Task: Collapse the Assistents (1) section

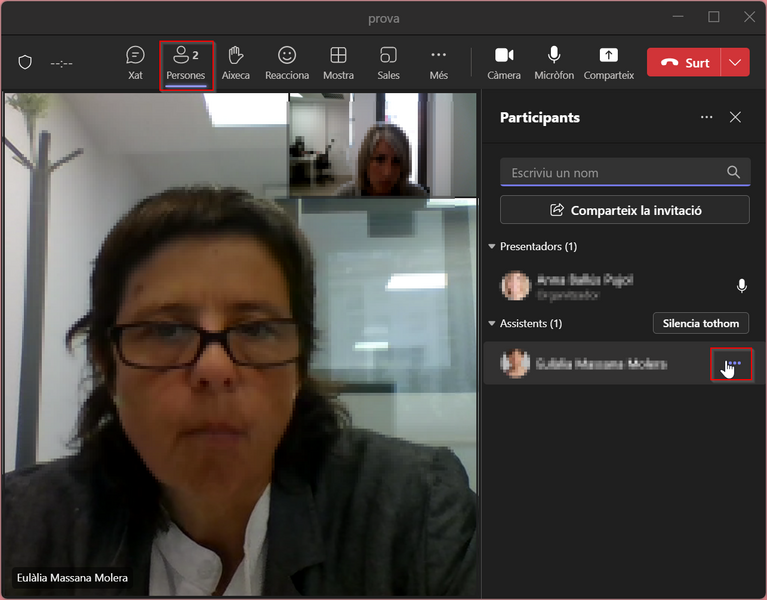Action: pyautogui.click(x=492, y=323)
